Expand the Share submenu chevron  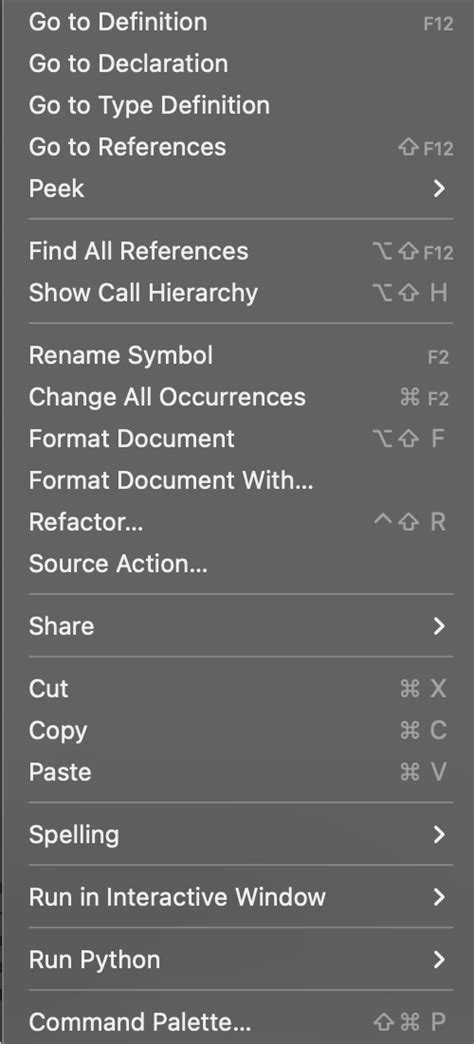pyautogui.click(x=439, y=627)
